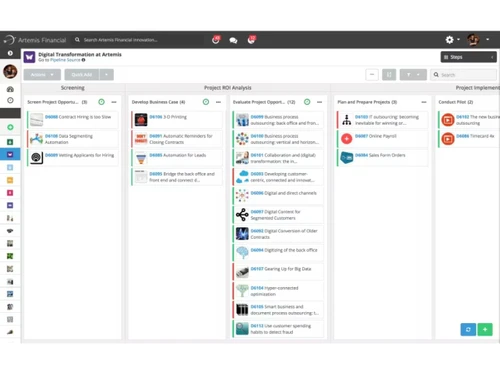This screenshot has height=375, width=500.
Task: Open Sales Form Orders idea
Action: 383,158
